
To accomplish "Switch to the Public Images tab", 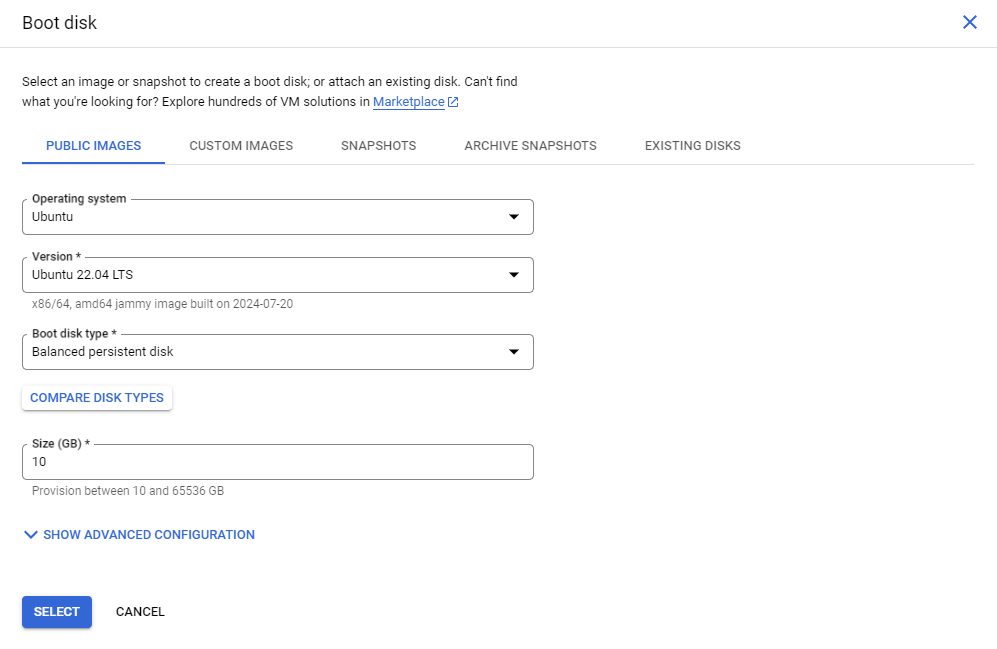I will pyautogui.click(x=93, y=146).
